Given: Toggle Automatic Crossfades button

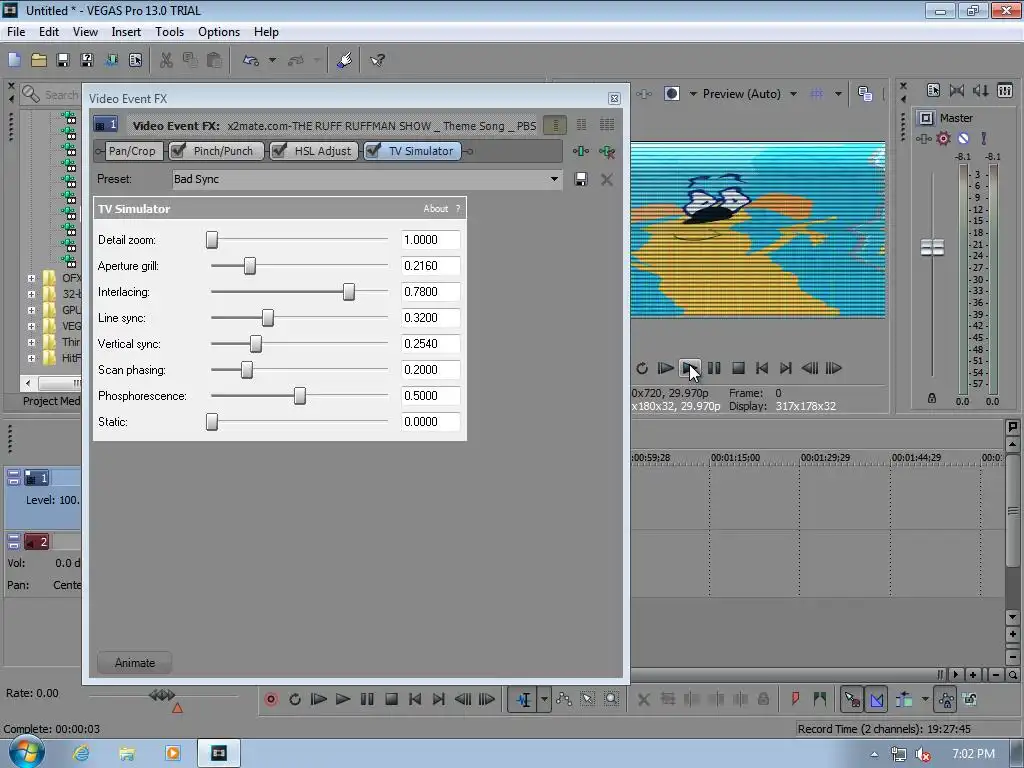Looking at the screenshot, I should pos(876,699).
